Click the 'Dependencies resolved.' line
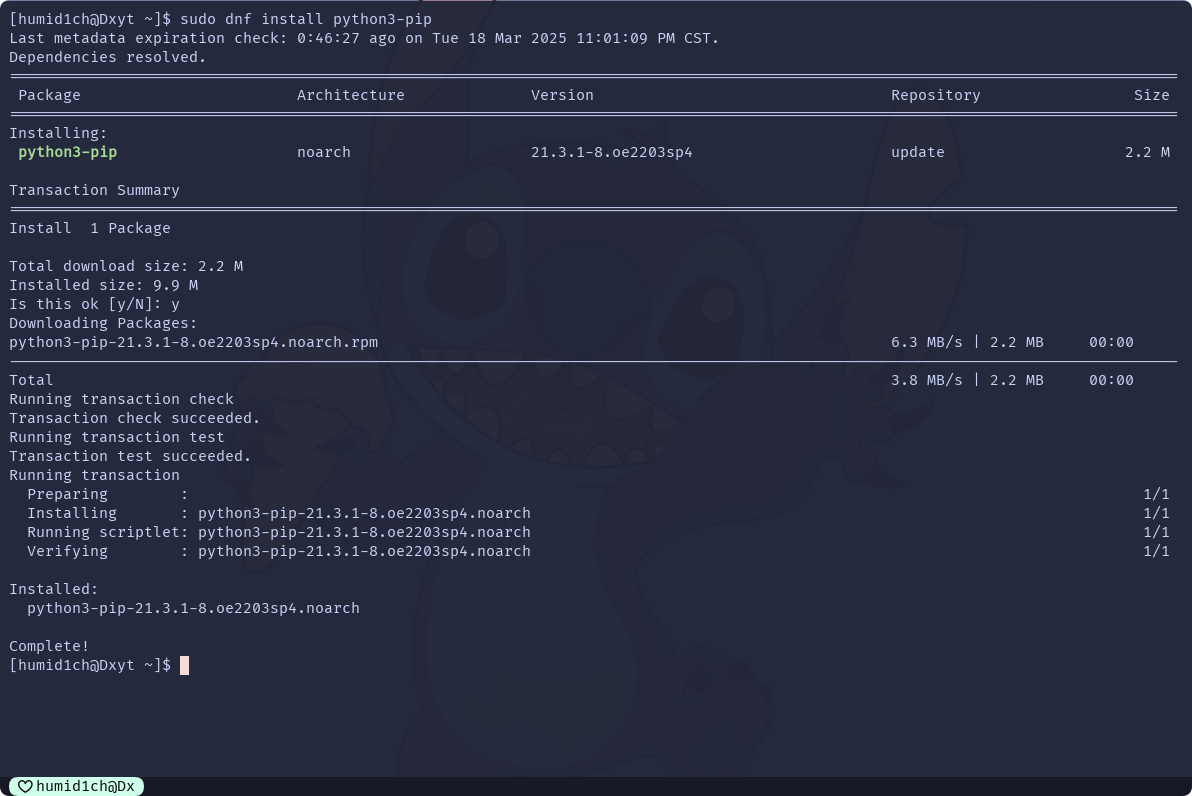 (108, 57)
